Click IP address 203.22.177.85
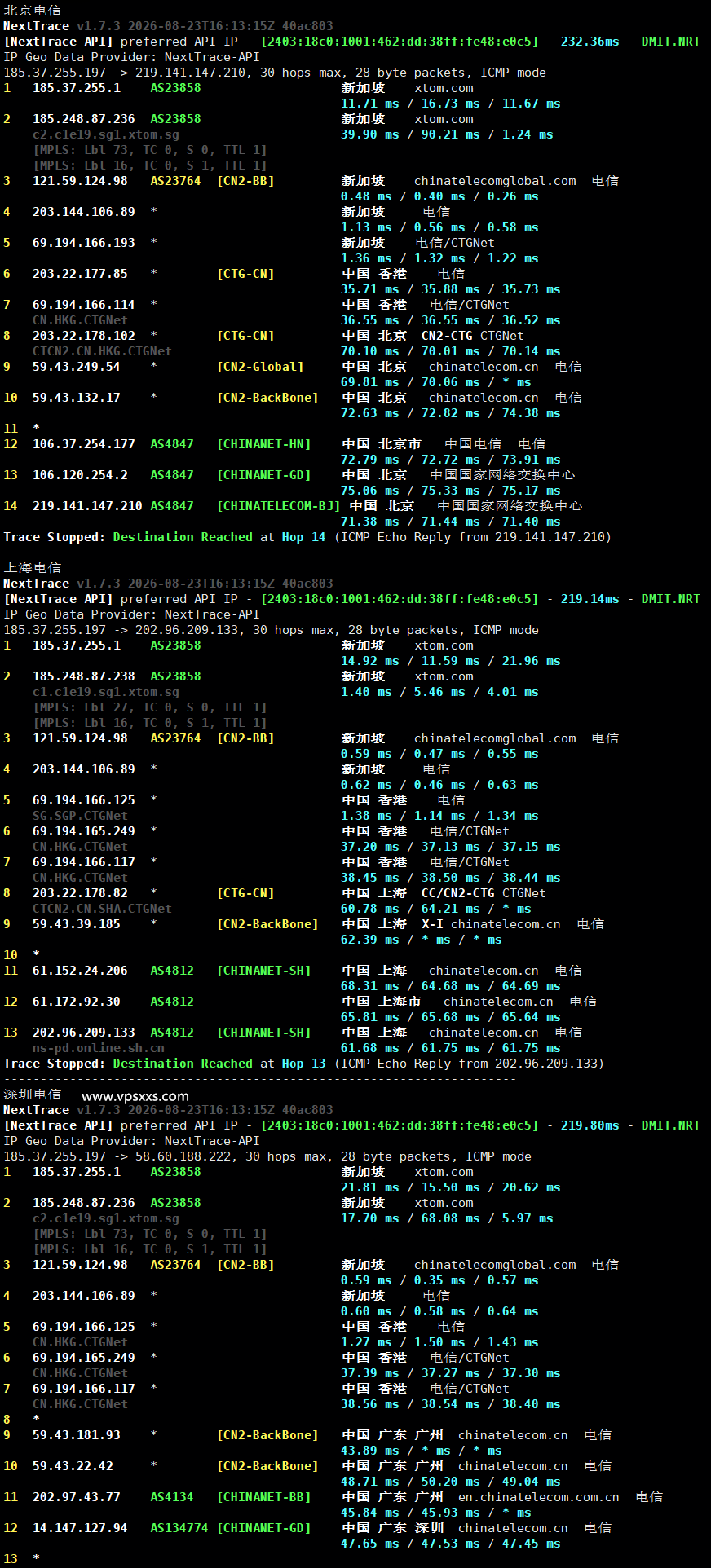The width and height of the screenshot is (711, 1568). tap(80, 274)
